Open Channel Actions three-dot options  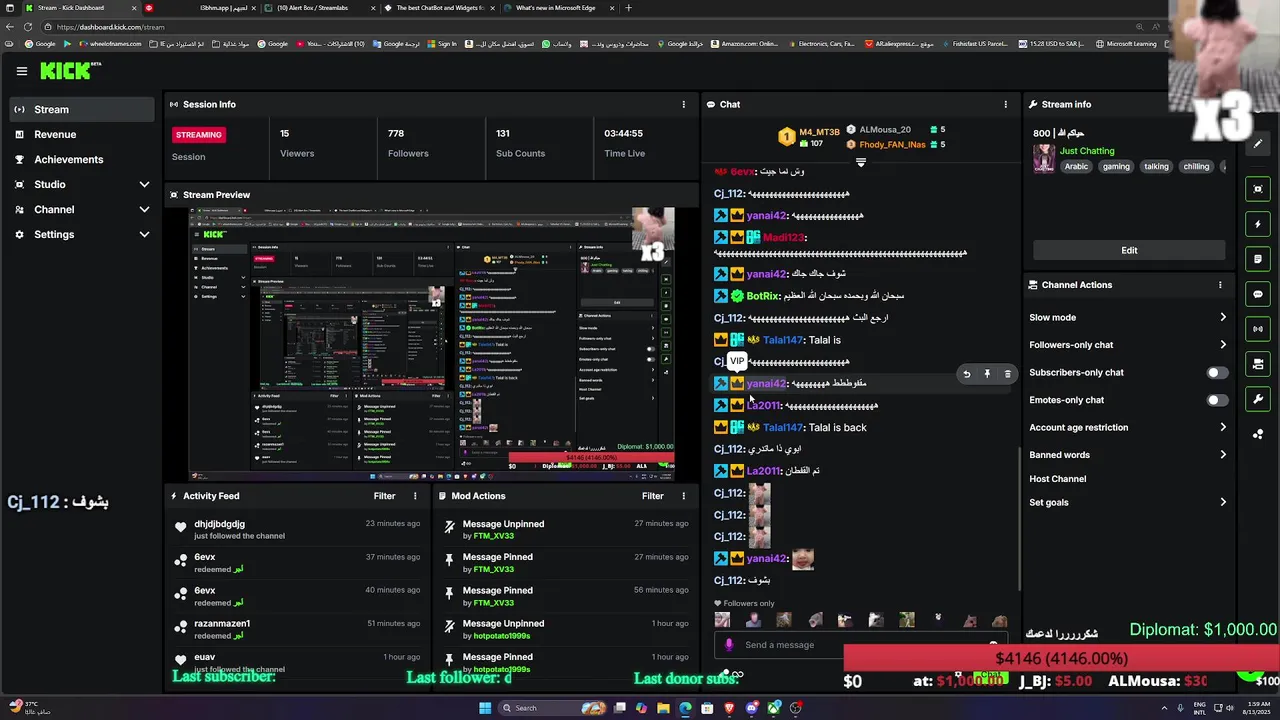tap(1220, 285)
